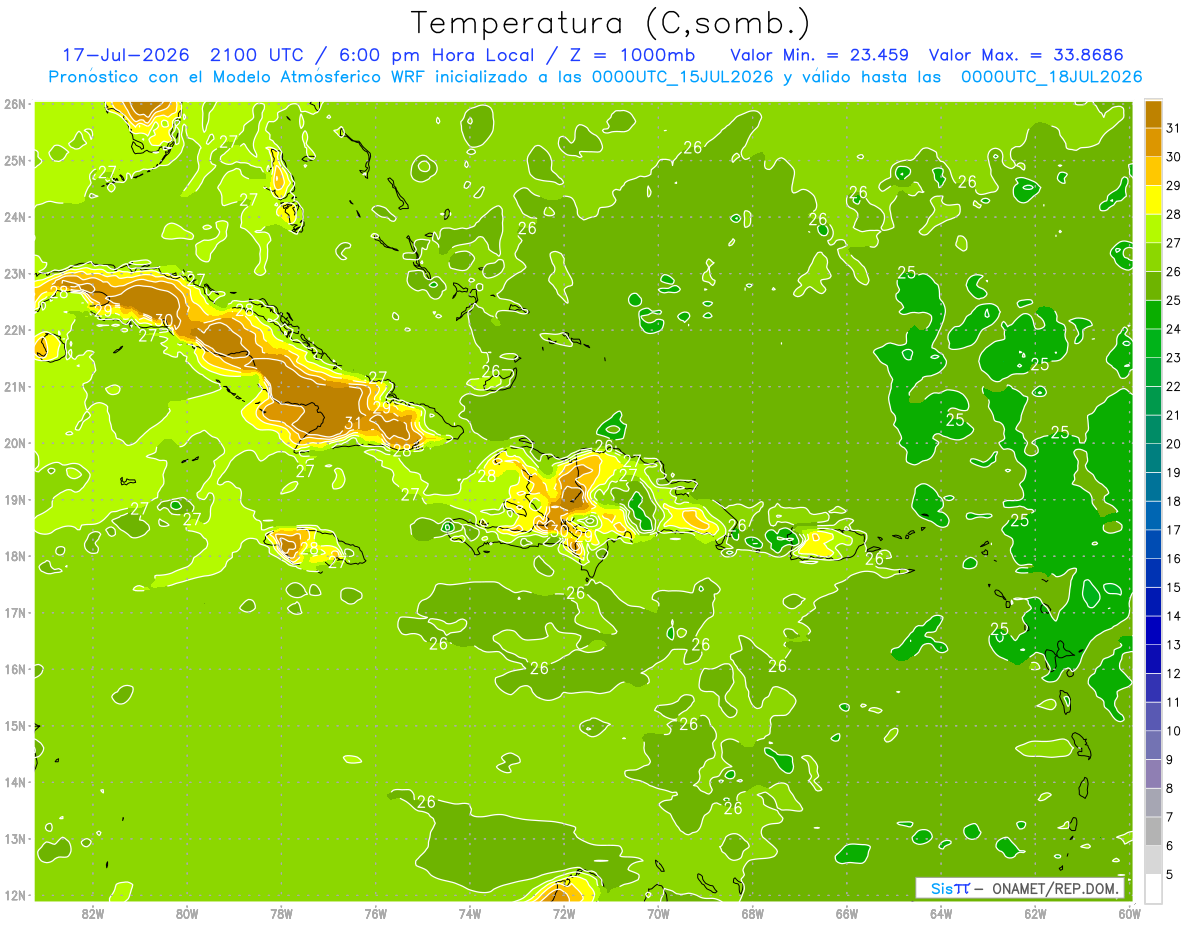This screenshot has height=927, width=1200.
Task: Select "Valor Min. = 23.459" text
Action: pyautogui.click(x=820, y=54)
